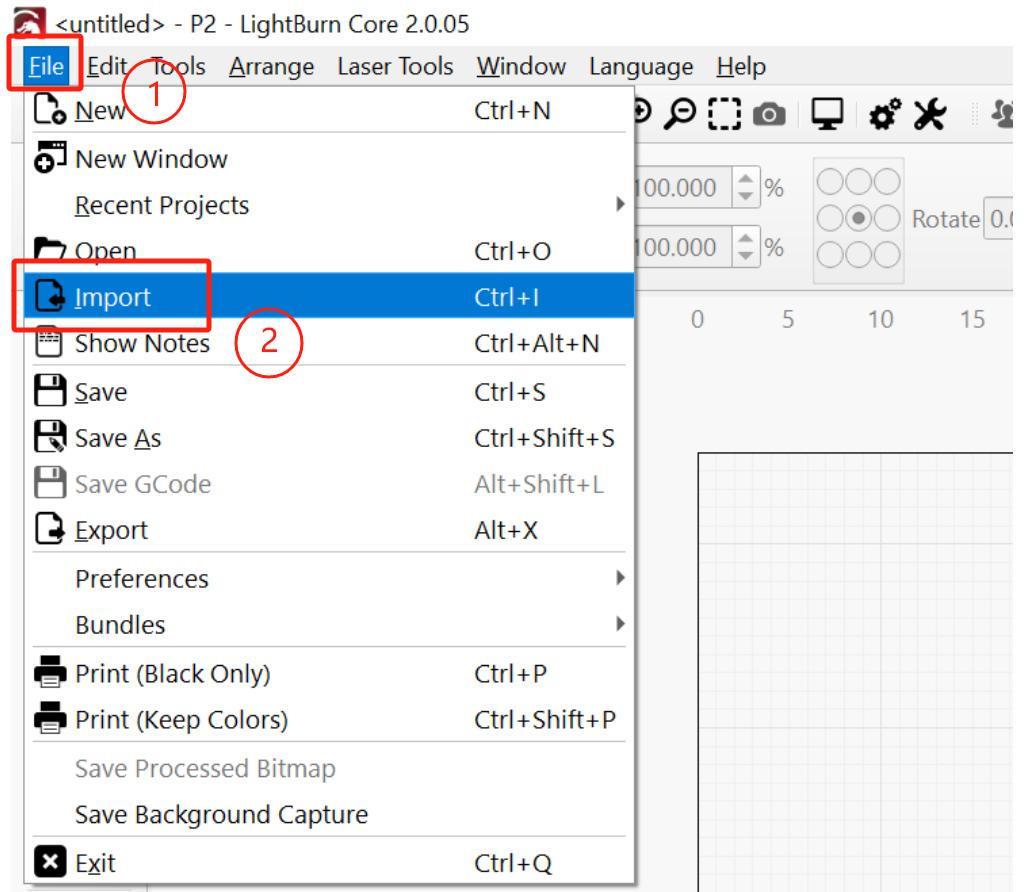Open the Arrange menu
This screenshot has height=892, width=1024.
(271, 66)
